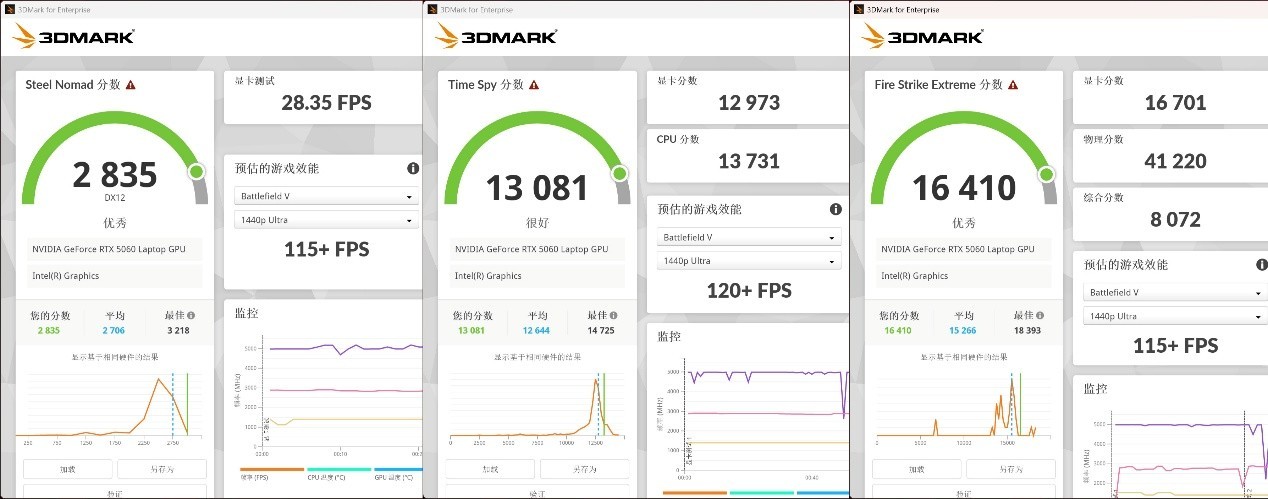Open the 1440p Ultra dropdown in the Fire Strike Extreme window
This screenshot has width=1268, height=499.
point(1175,316)
